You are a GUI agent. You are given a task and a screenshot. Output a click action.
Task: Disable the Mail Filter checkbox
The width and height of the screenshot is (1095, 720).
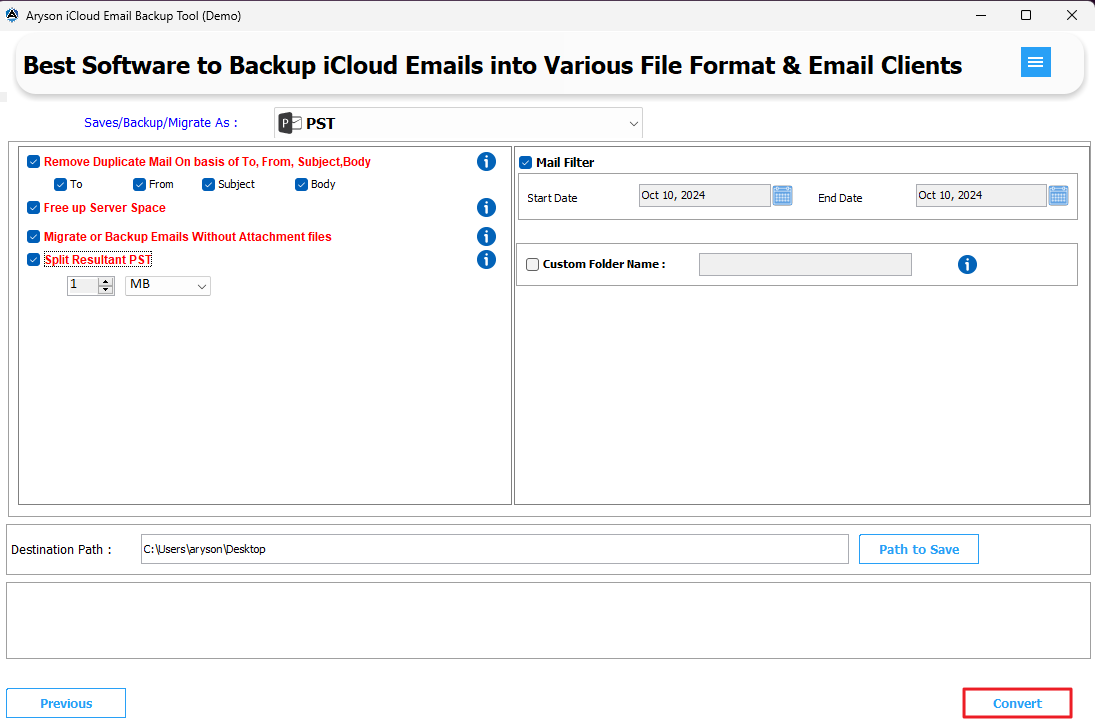coord(526,163)
